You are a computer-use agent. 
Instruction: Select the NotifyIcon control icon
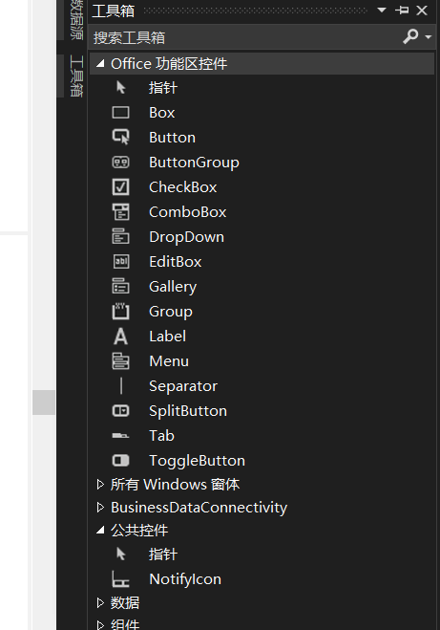point(121,579)
